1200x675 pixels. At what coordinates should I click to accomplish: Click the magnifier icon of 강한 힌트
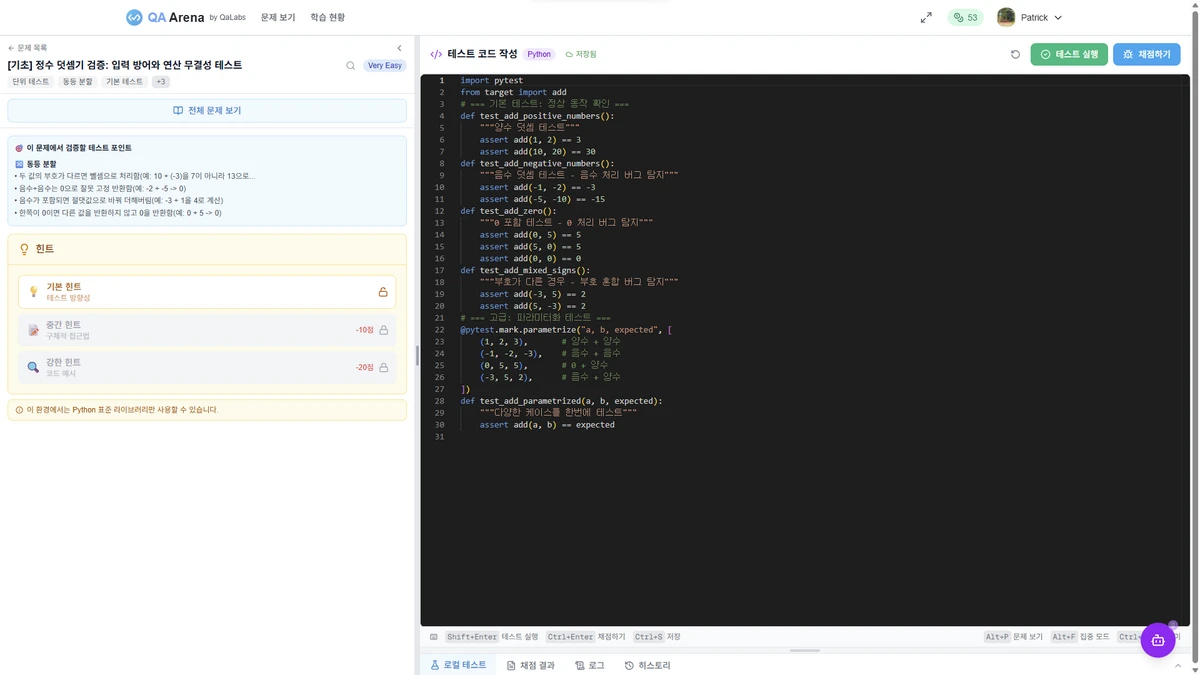coord(33,367)
